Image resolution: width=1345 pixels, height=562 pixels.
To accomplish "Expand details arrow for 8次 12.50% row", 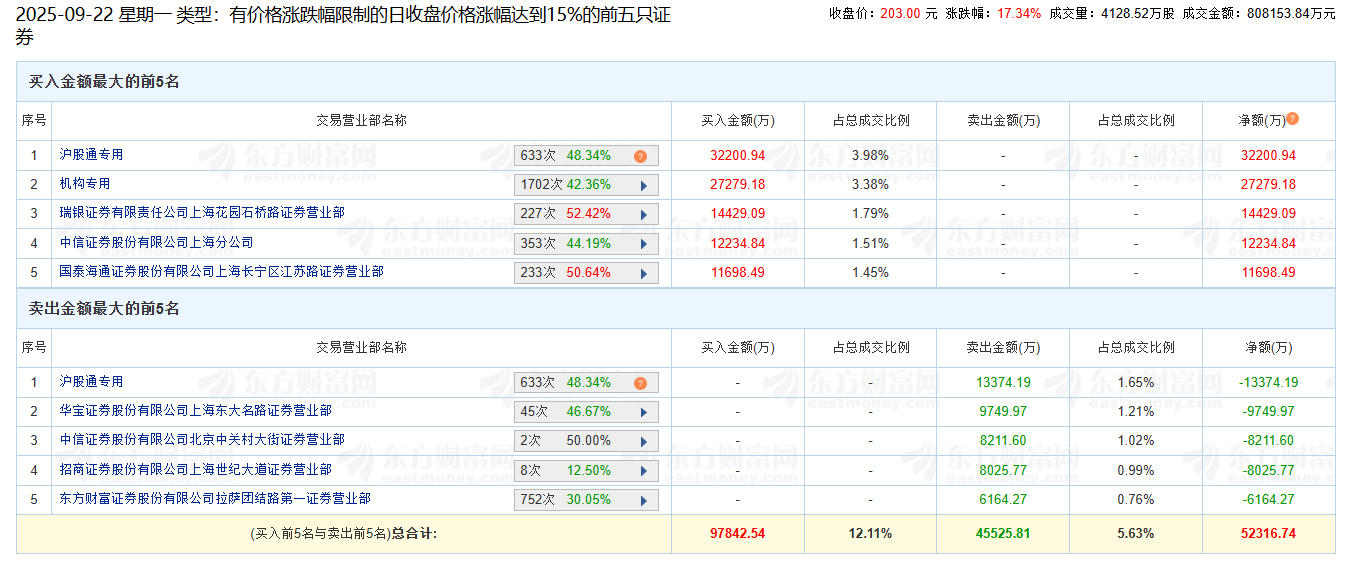I will [643, 470].
